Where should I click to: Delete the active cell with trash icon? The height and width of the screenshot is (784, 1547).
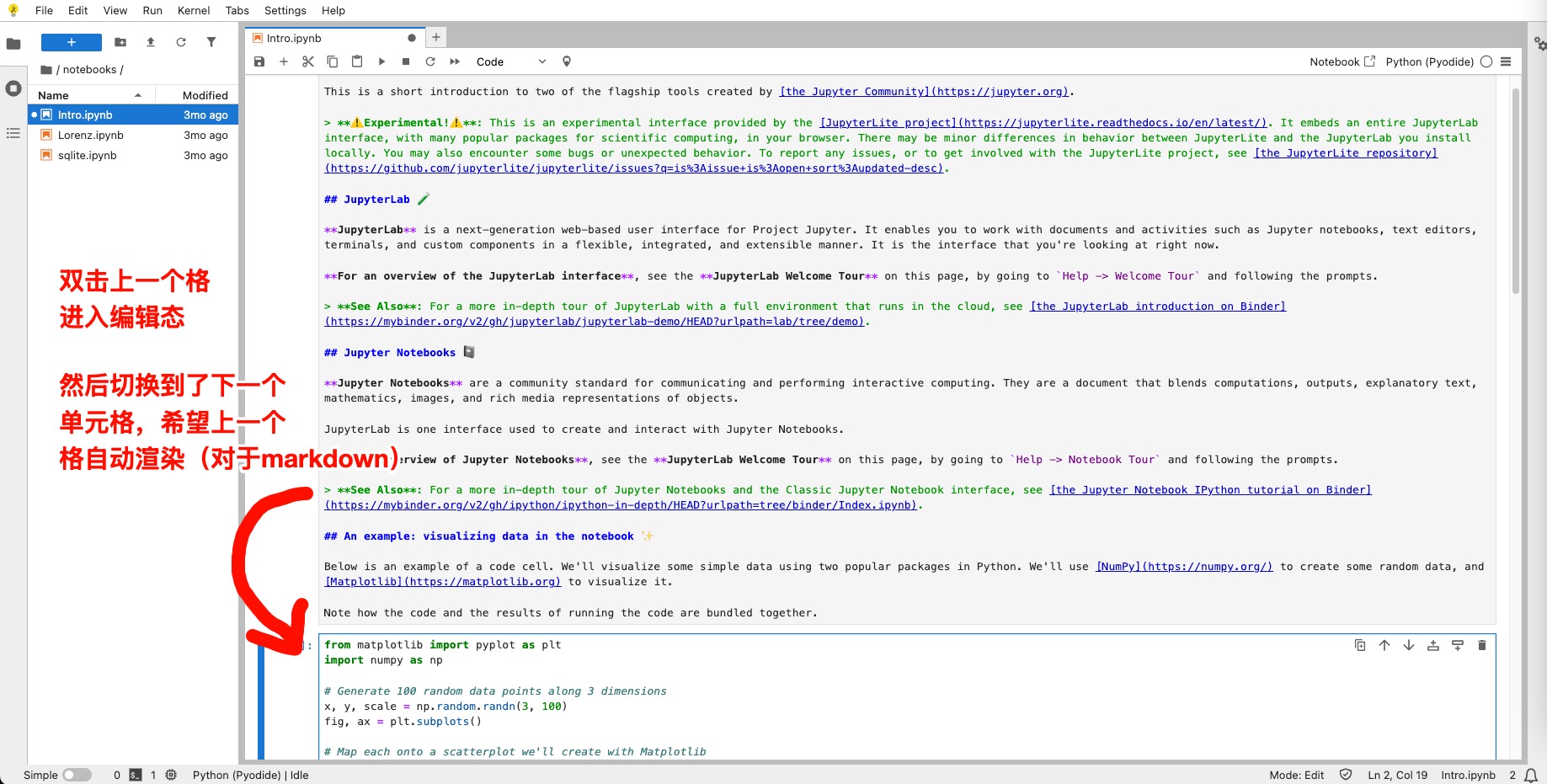tap(1482, 645)
